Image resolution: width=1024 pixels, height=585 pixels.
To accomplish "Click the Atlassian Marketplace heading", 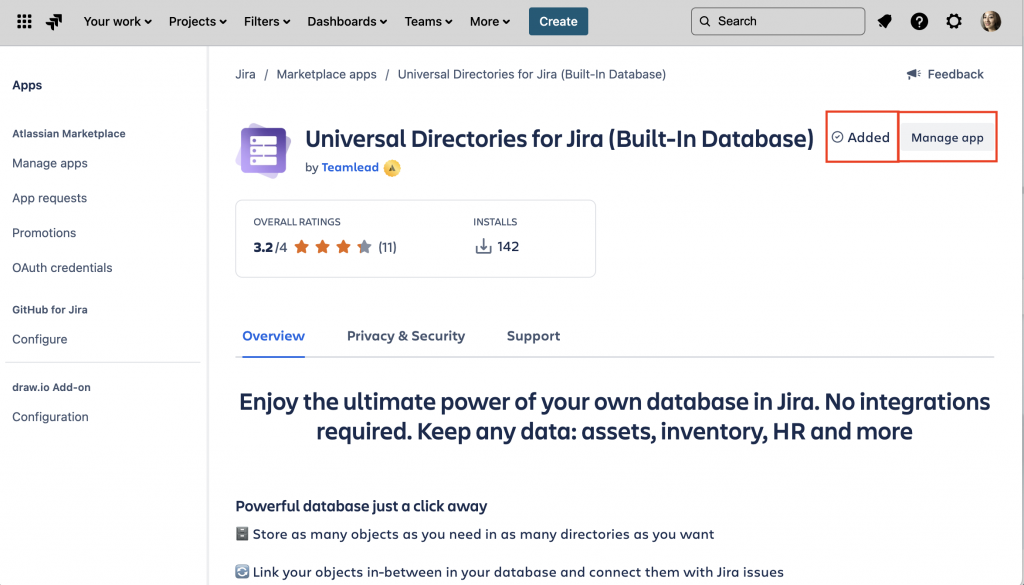I will (69, 134).
